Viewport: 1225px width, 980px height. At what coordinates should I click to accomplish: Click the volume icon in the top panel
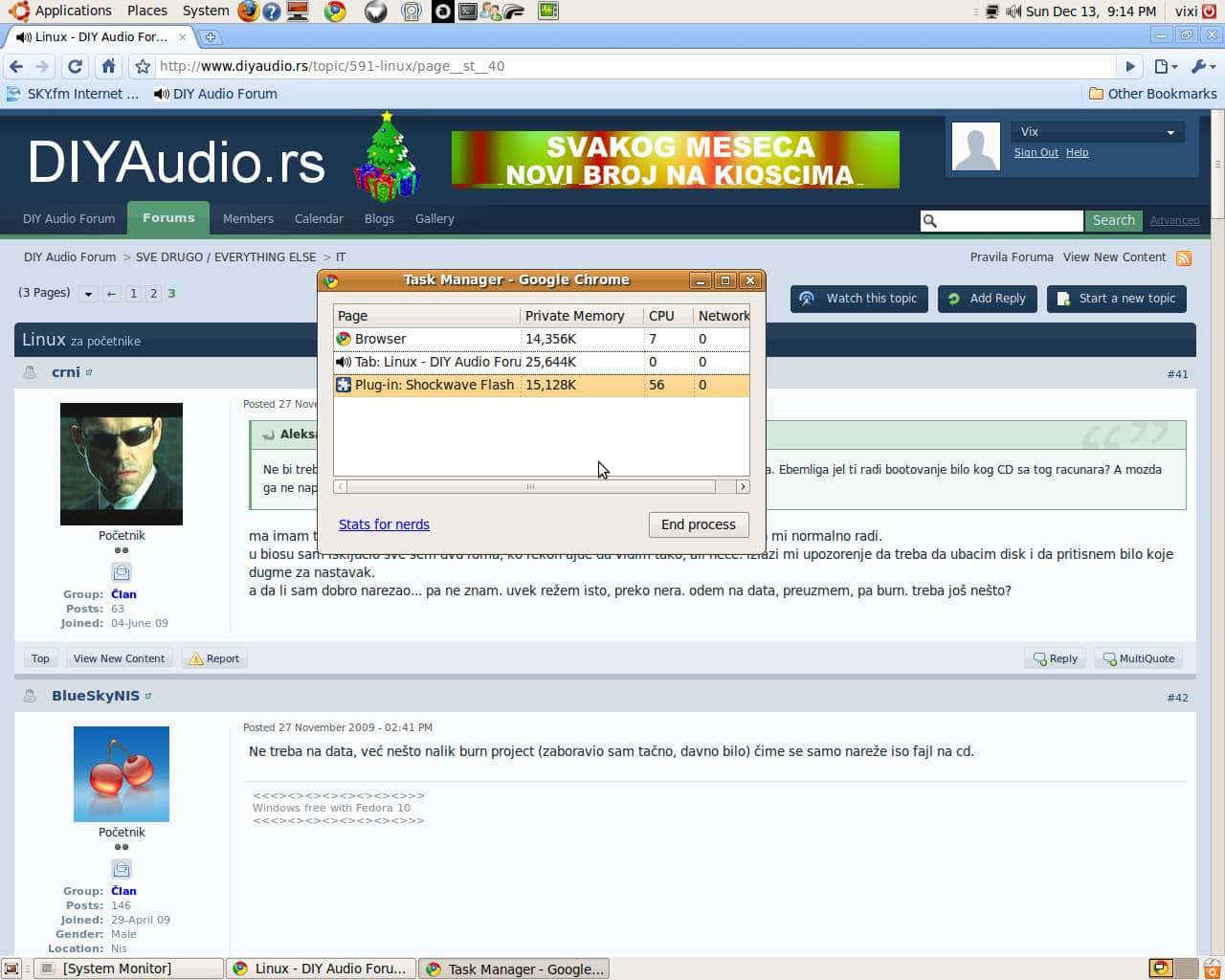[1013, 11]
